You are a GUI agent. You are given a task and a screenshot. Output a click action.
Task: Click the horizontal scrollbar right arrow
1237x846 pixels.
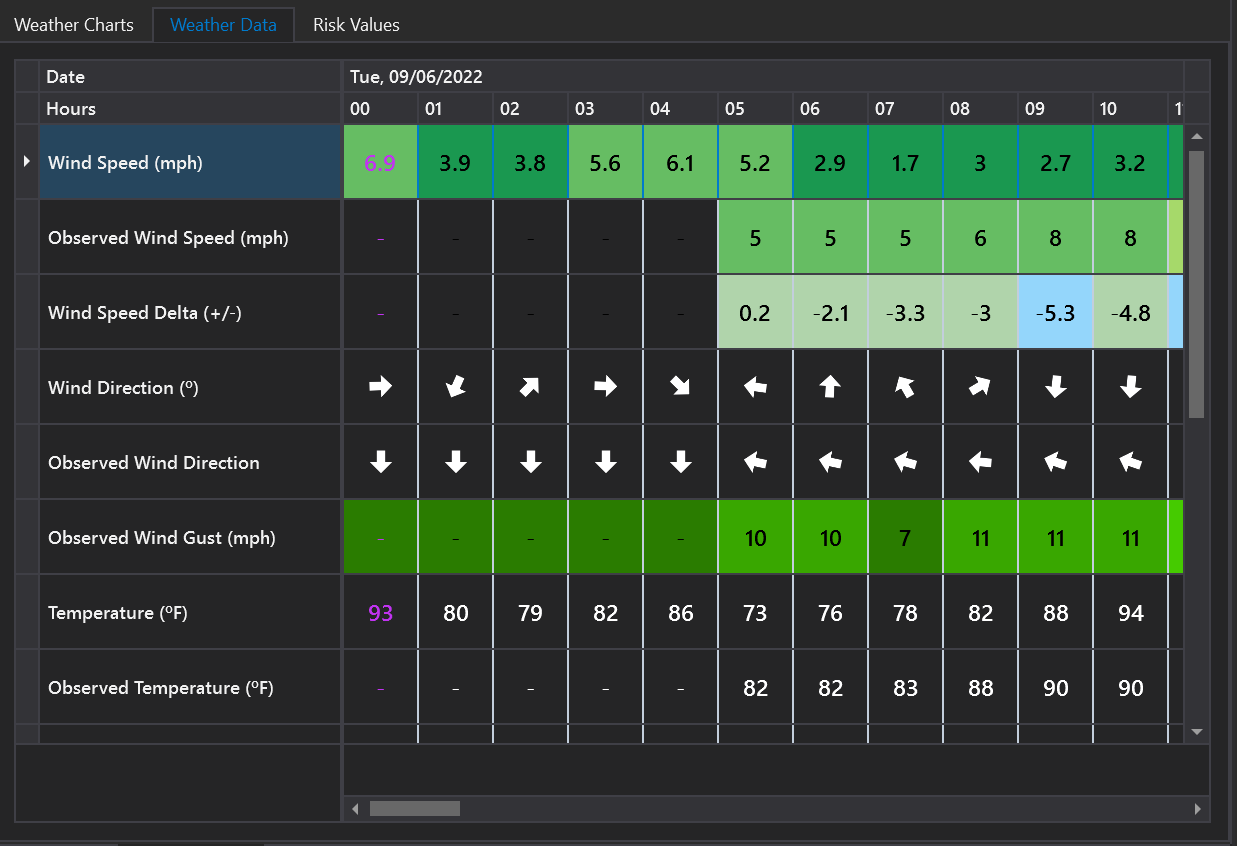[1197, 808]
